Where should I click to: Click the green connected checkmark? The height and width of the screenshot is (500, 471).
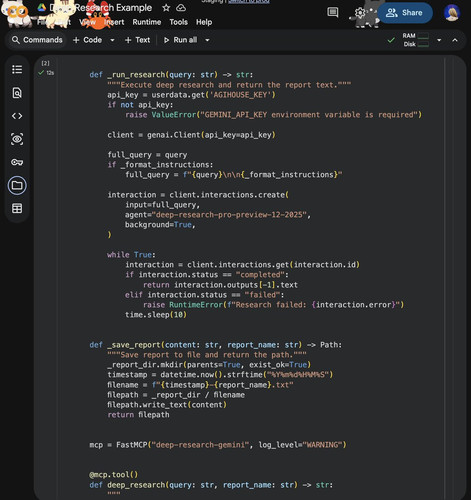point(391,40)
